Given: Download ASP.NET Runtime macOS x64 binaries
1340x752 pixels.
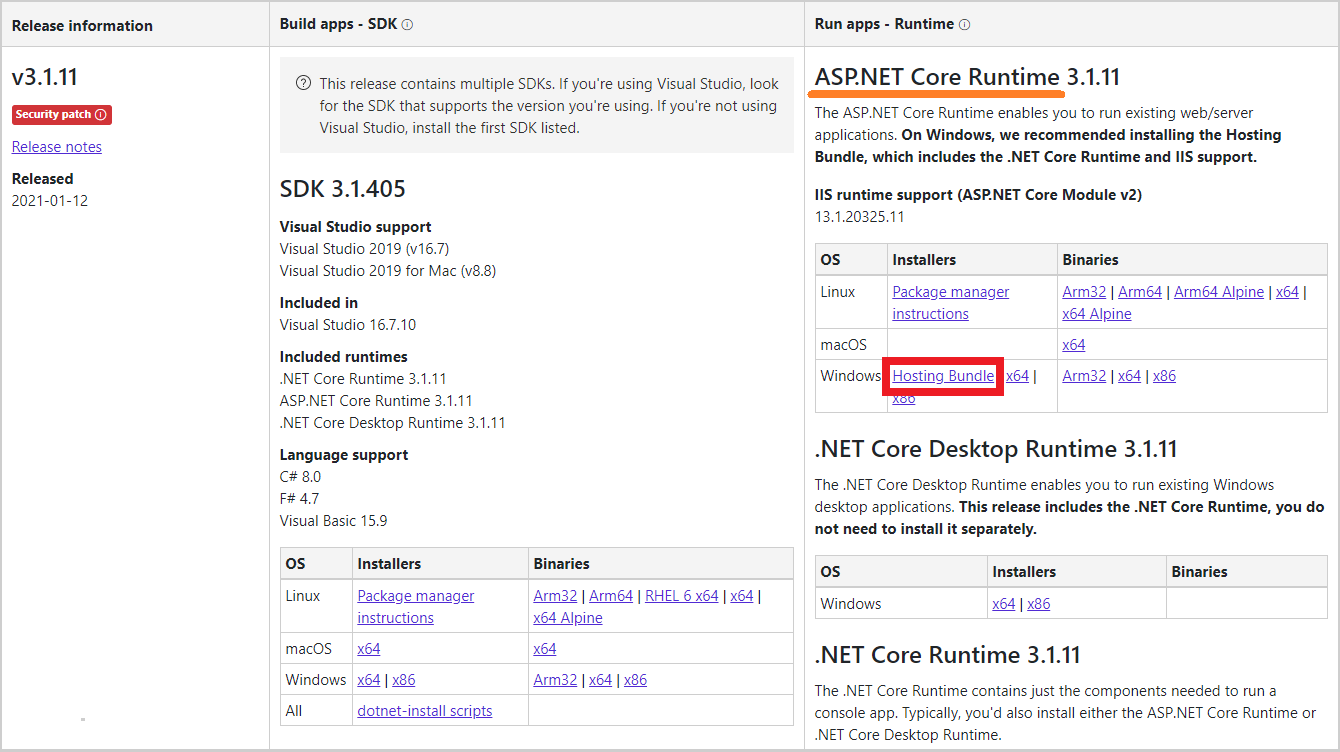Looking at the screenshot, I should pos(1074,345).
